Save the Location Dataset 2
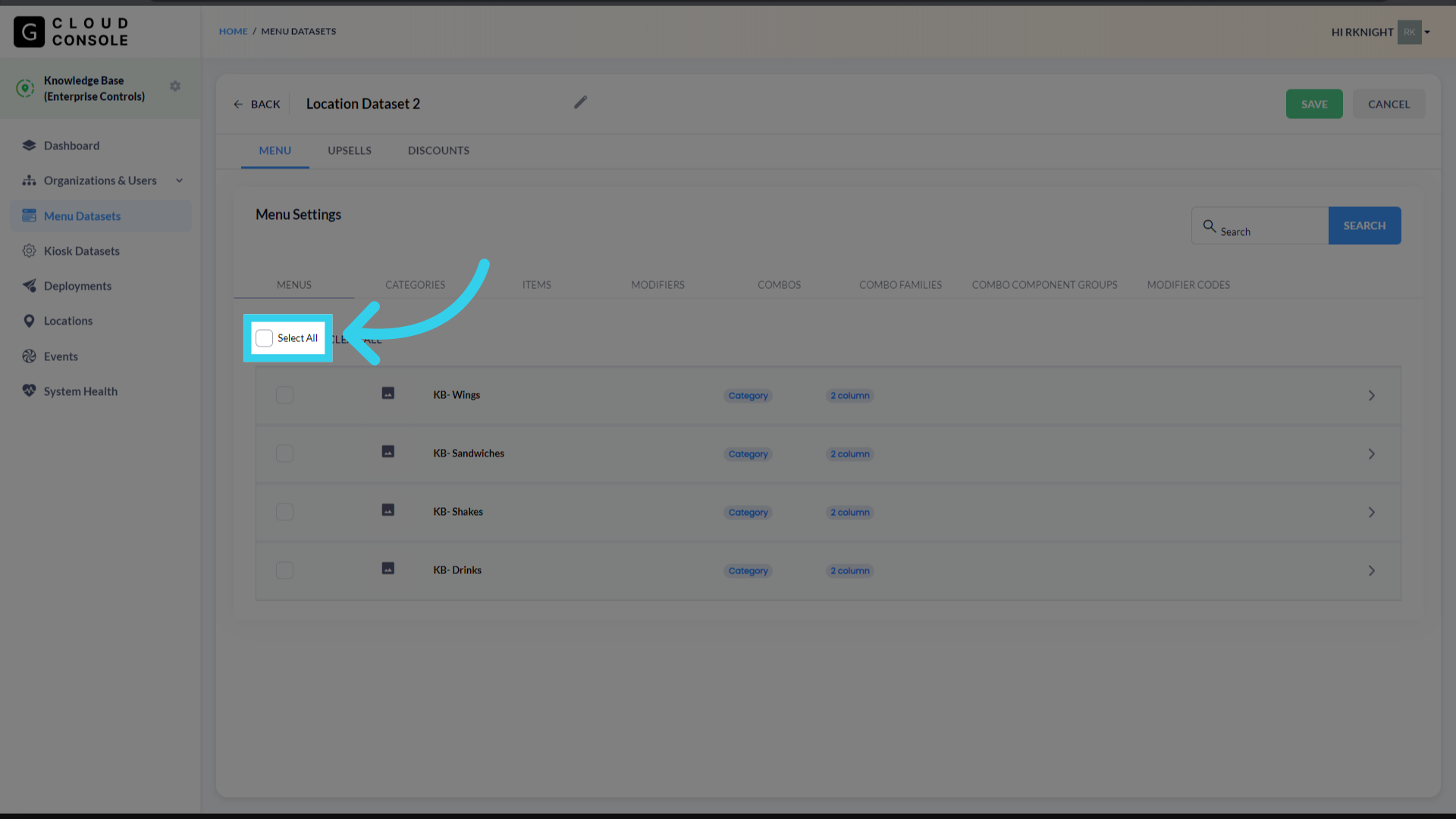1456x819 pixels. pos(1314,104)
